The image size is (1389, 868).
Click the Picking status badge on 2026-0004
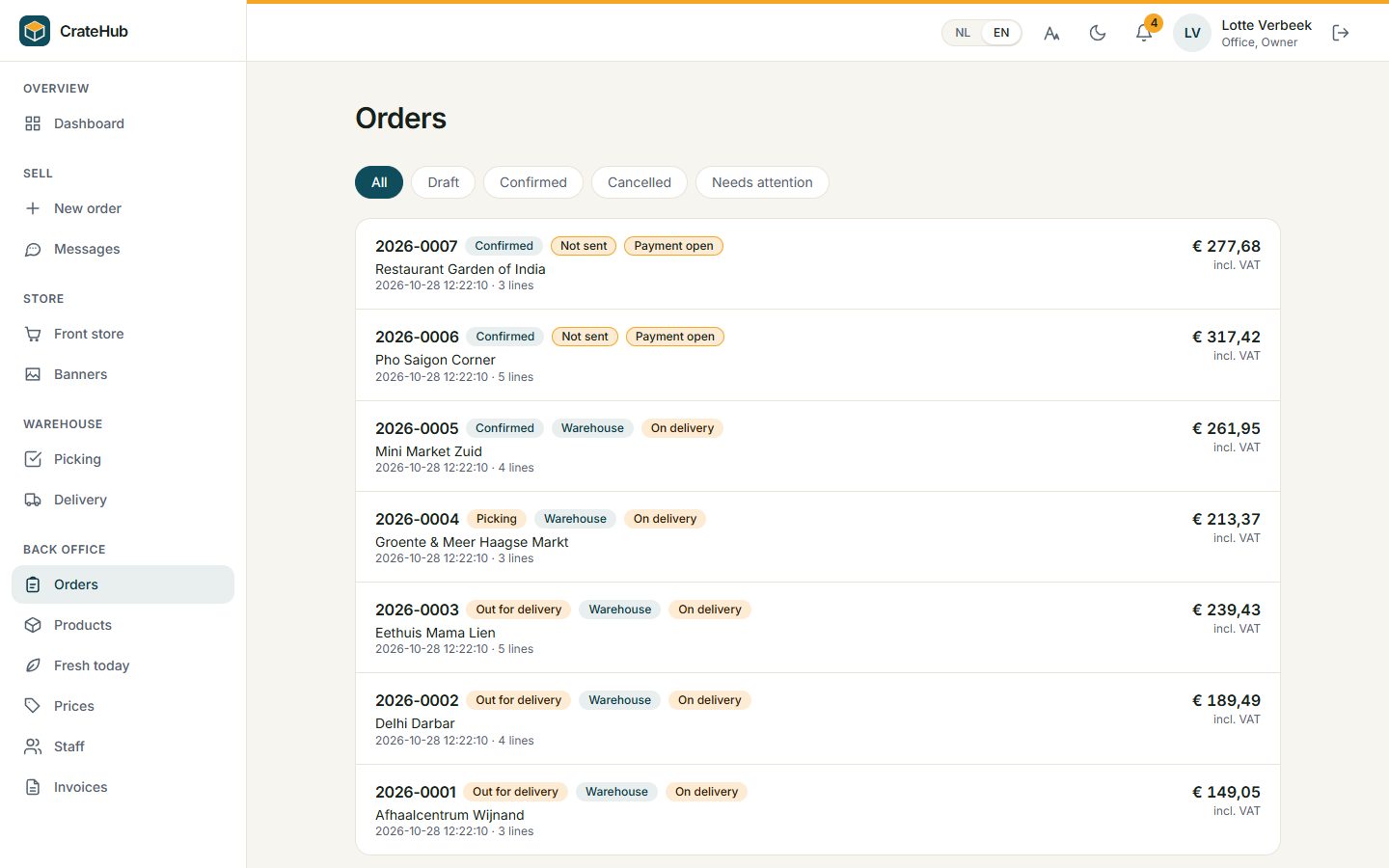point(497,519)
